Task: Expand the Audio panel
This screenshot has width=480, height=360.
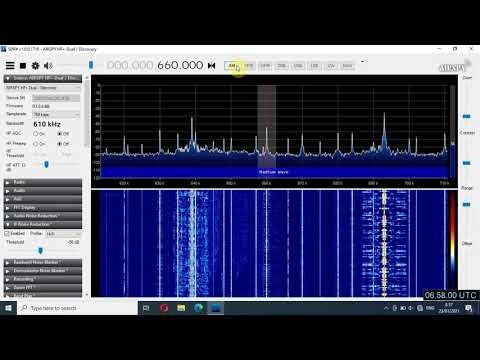Action: click(43, 191)
